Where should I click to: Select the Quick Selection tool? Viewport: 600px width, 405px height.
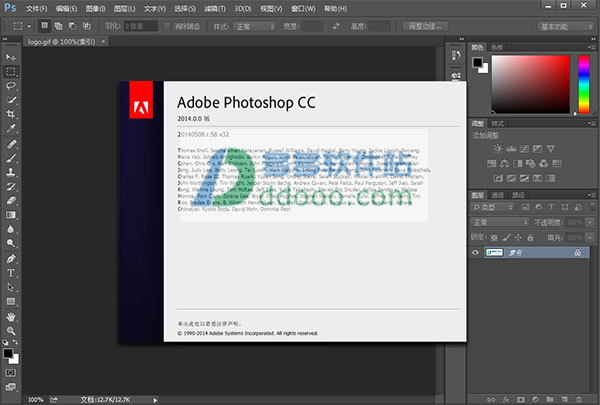click(11, 100)
